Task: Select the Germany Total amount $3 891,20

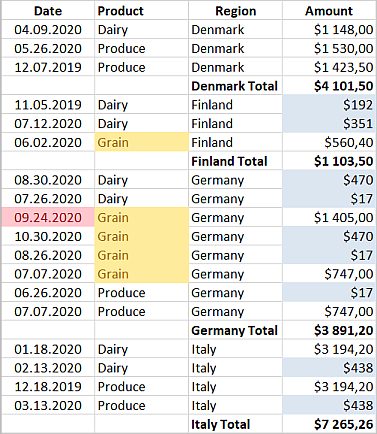Action: point(329,330)
